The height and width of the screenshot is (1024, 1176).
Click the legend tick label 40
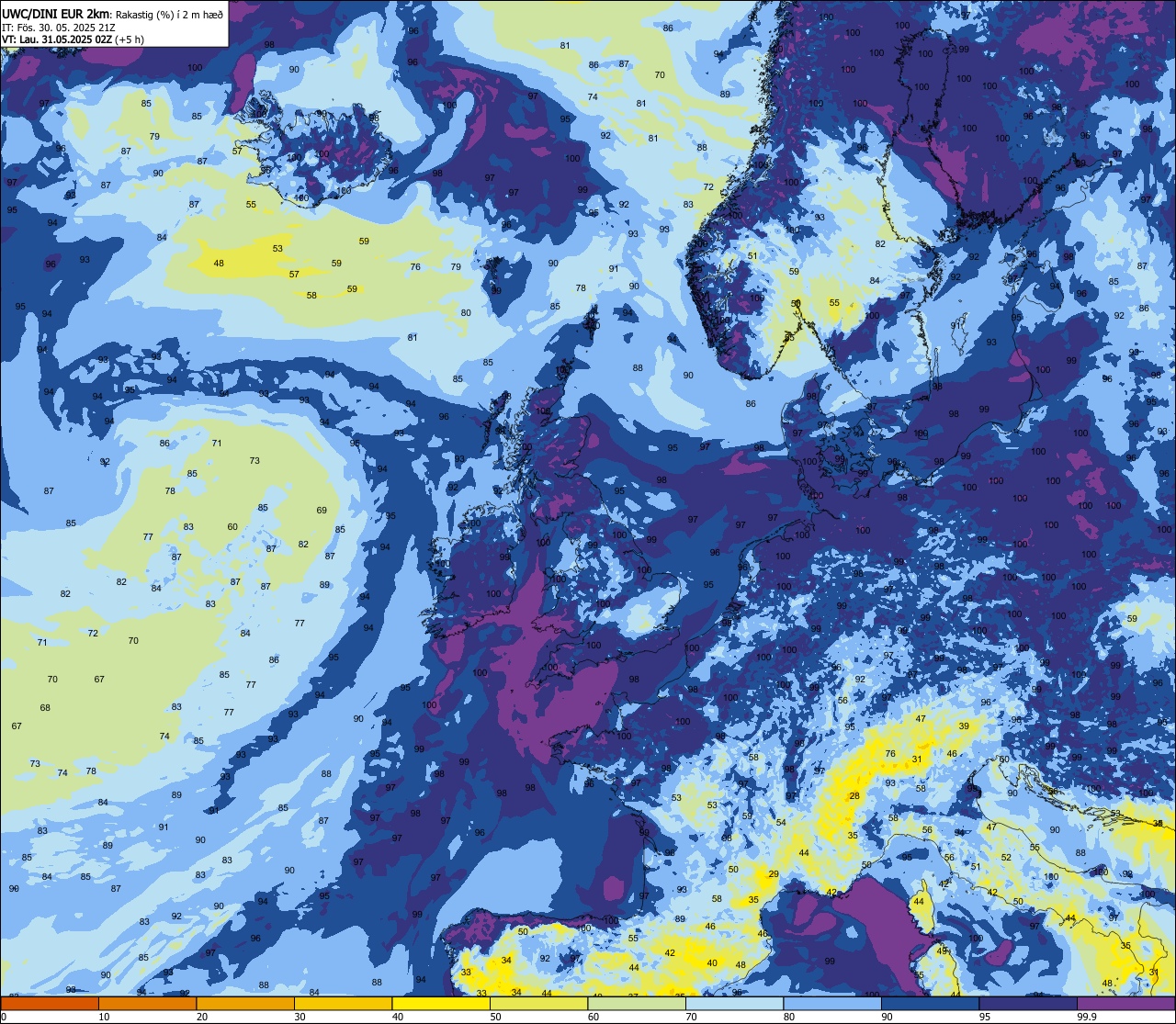(398, 1018)
